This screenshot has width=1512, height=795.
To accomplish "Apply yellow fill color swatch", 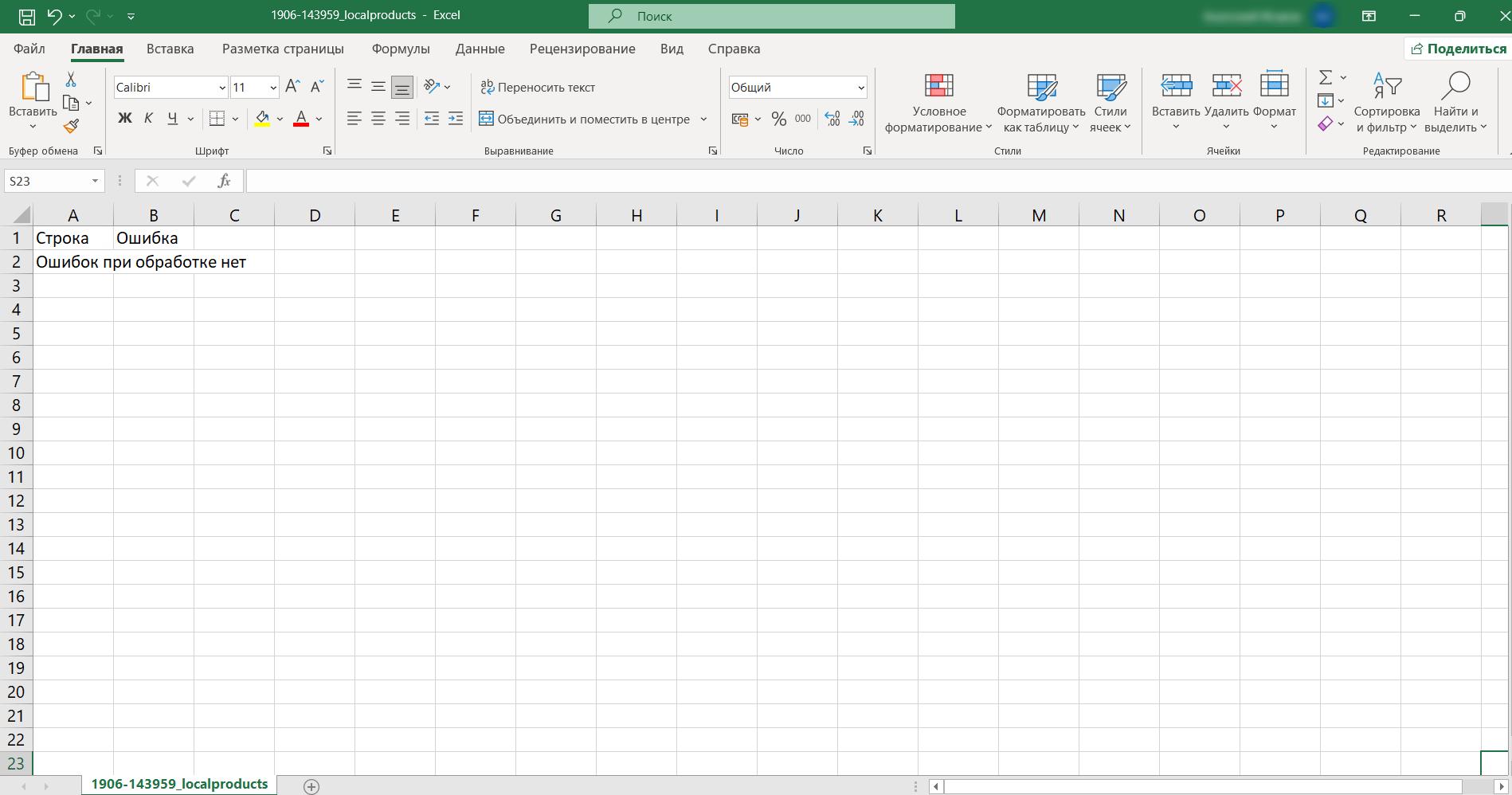I will (x=262, y=119).
